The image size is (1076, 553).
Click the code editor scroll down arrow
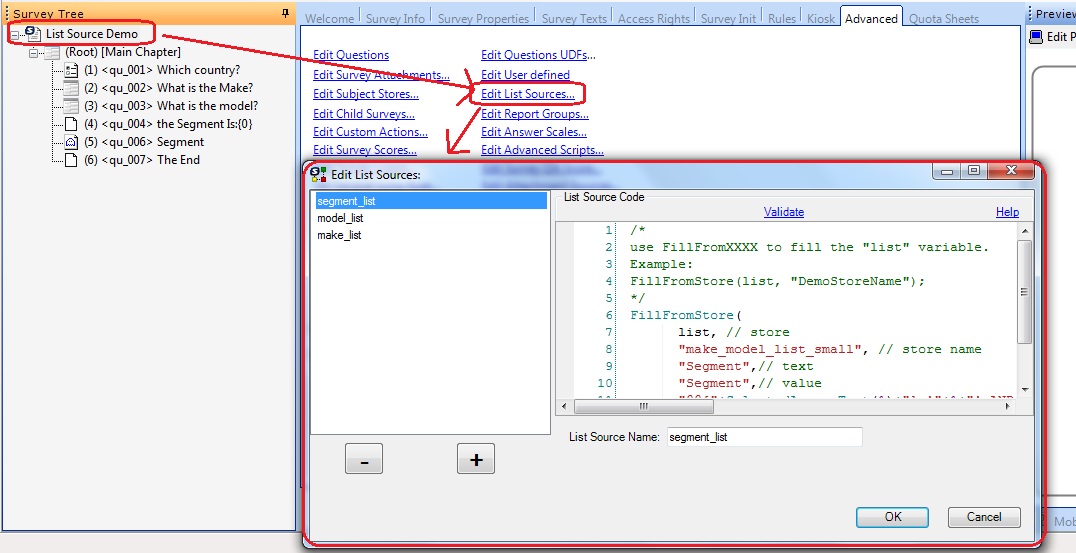tap(1025, 390)
